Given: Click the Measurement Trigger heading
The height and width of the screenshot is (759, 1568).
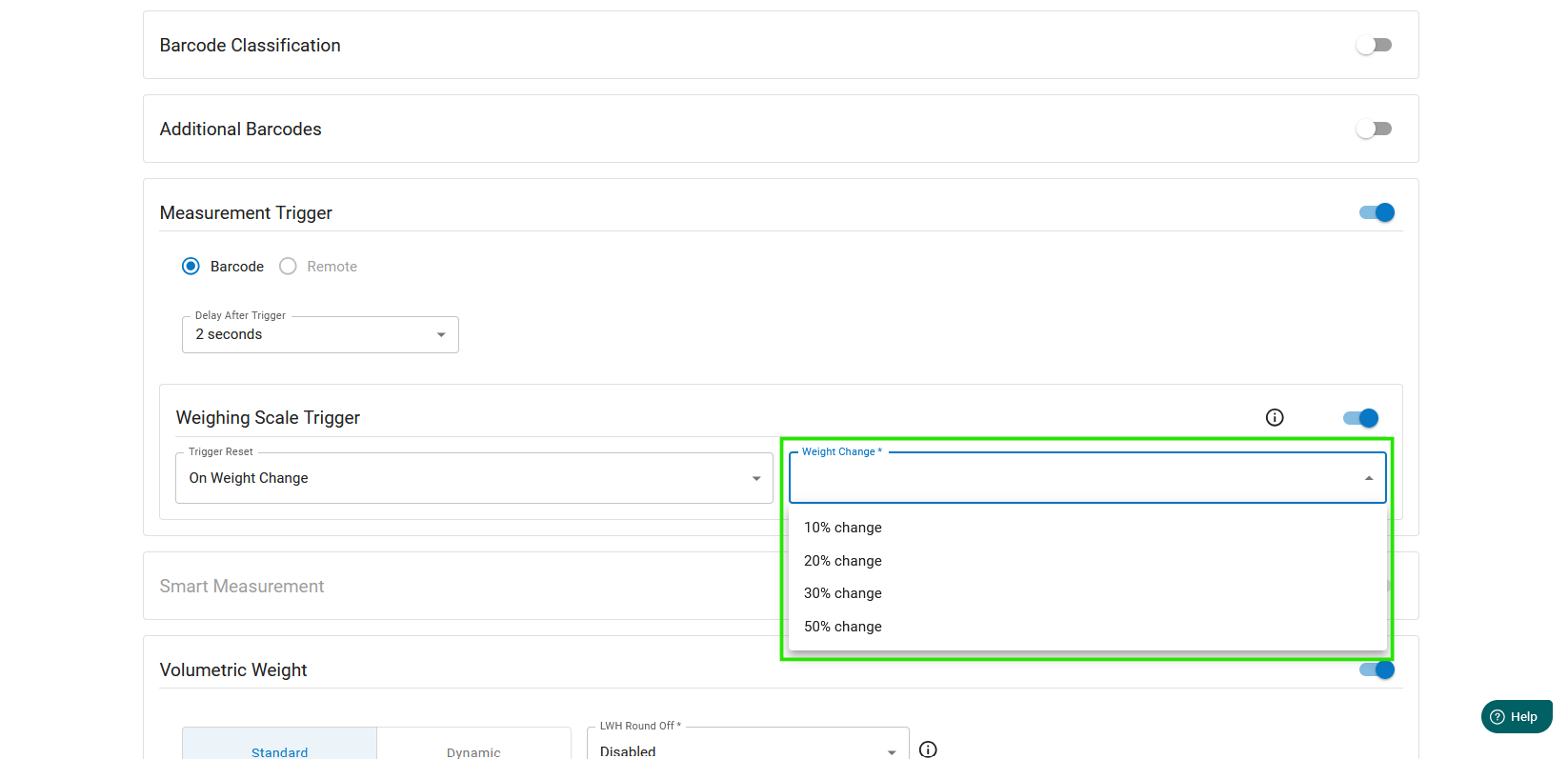Looking at the screenshot, I should 246,212.
